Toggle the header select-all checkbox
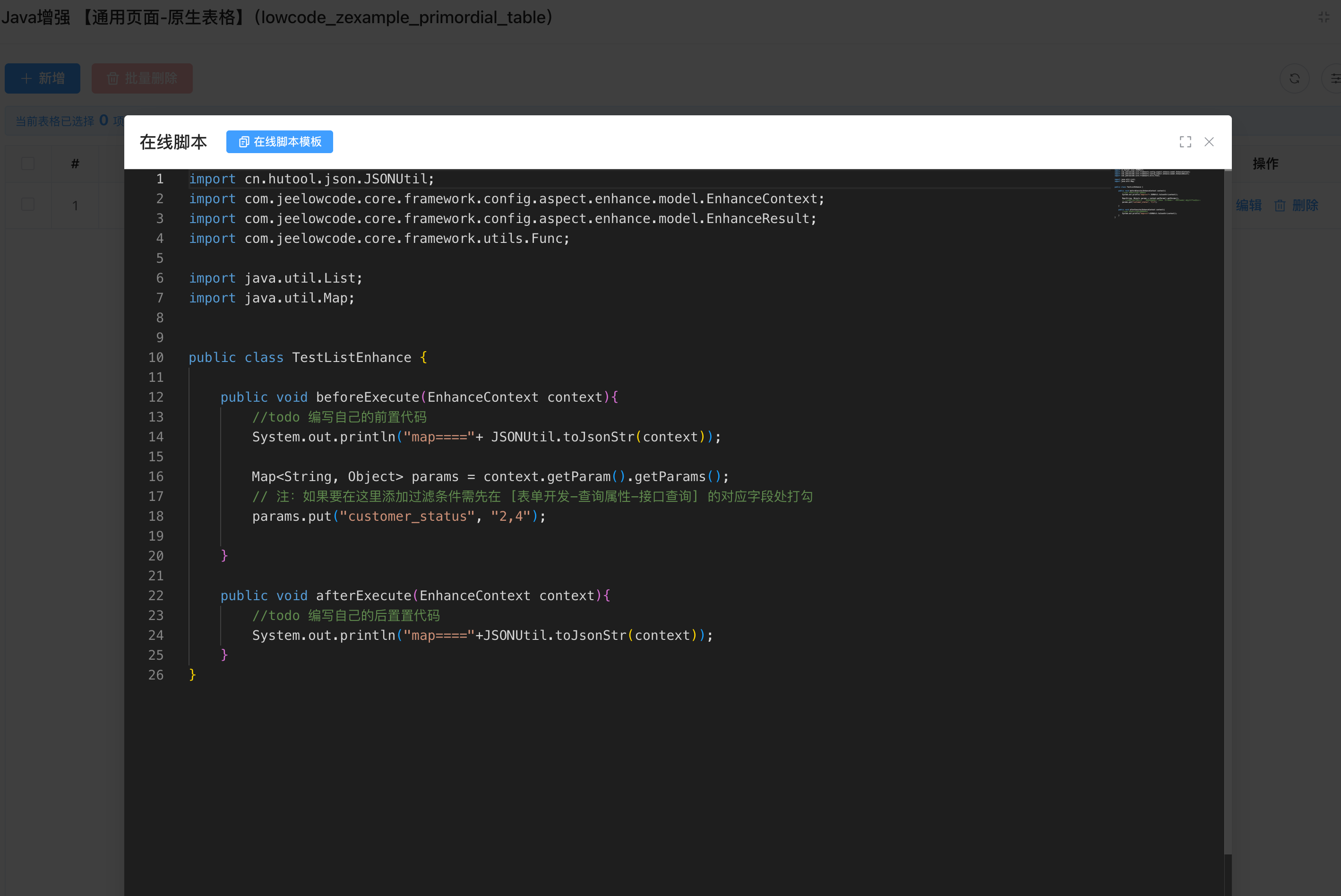Viewport: 1341px width, 896px height. [x=28, y=164]
